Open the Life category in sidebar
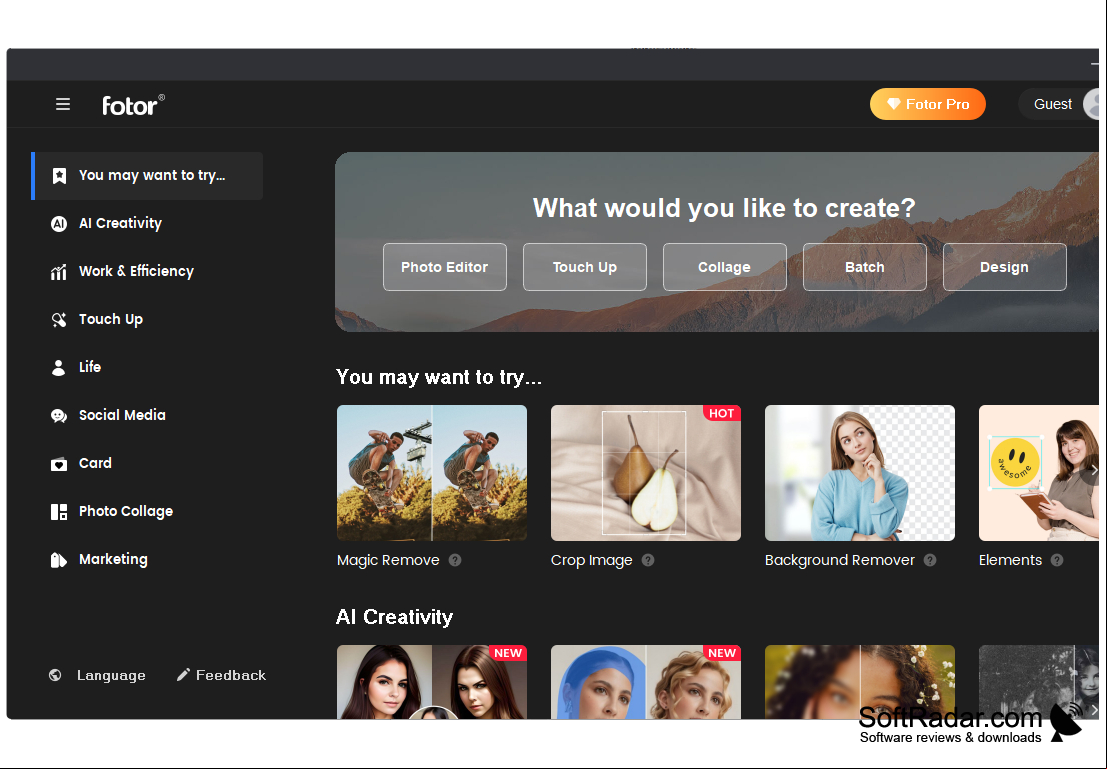The image size is (1107, 769). (90, 367)
